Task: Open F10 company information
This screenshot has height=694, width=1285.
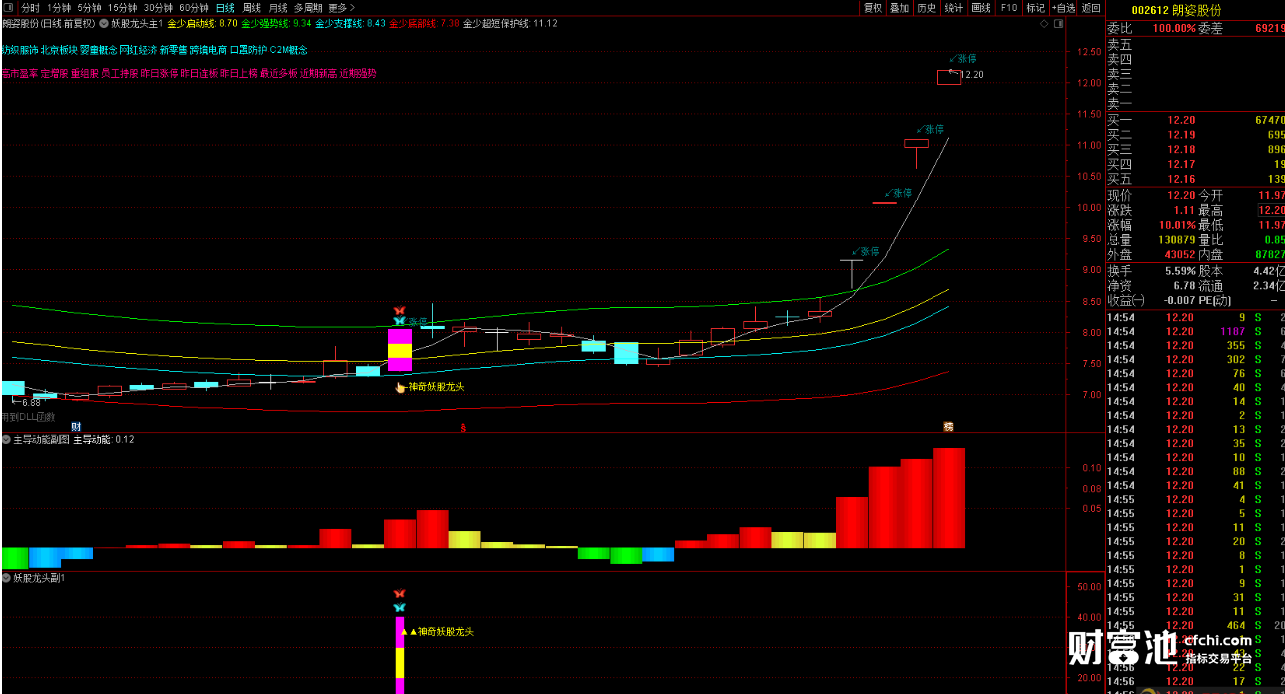Action: (x=1008, y=7)
